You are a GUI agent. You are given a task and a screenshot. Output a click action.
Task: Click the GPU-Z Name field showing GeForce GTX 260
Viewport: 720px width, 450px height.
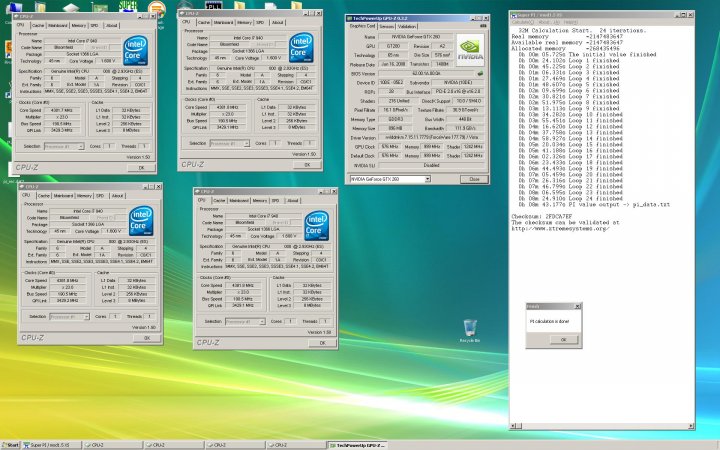[415, 37]
